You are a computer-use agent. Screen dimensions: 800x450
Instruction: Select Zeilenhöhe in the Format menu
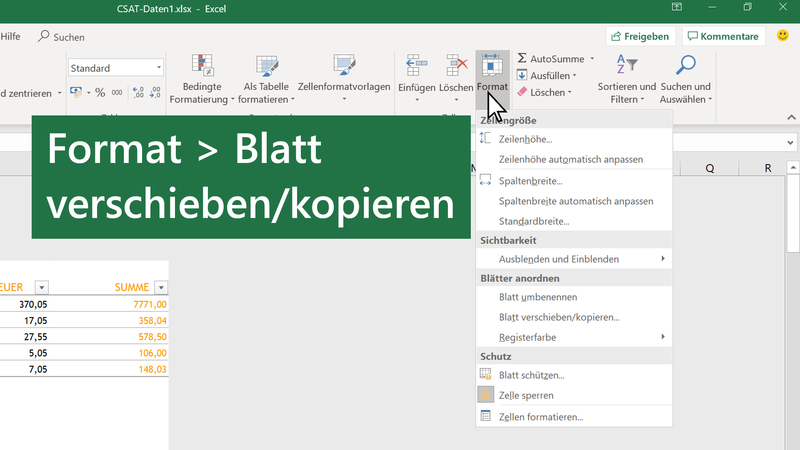[525, 139]
